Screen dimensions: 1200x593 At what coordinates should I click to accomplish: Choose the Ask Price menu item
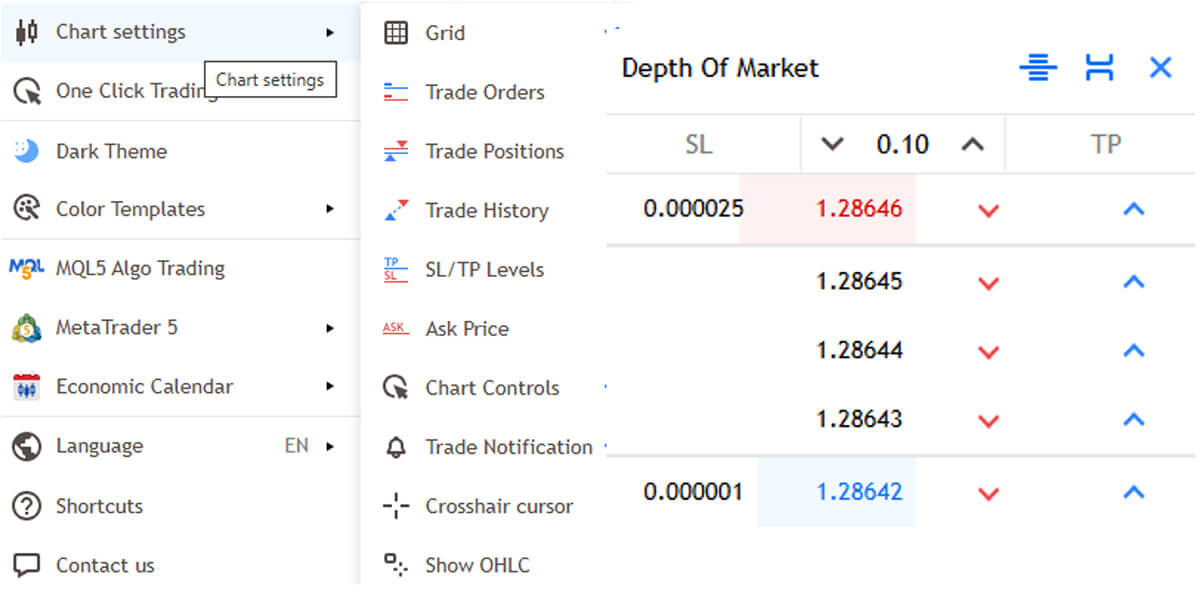466,329
